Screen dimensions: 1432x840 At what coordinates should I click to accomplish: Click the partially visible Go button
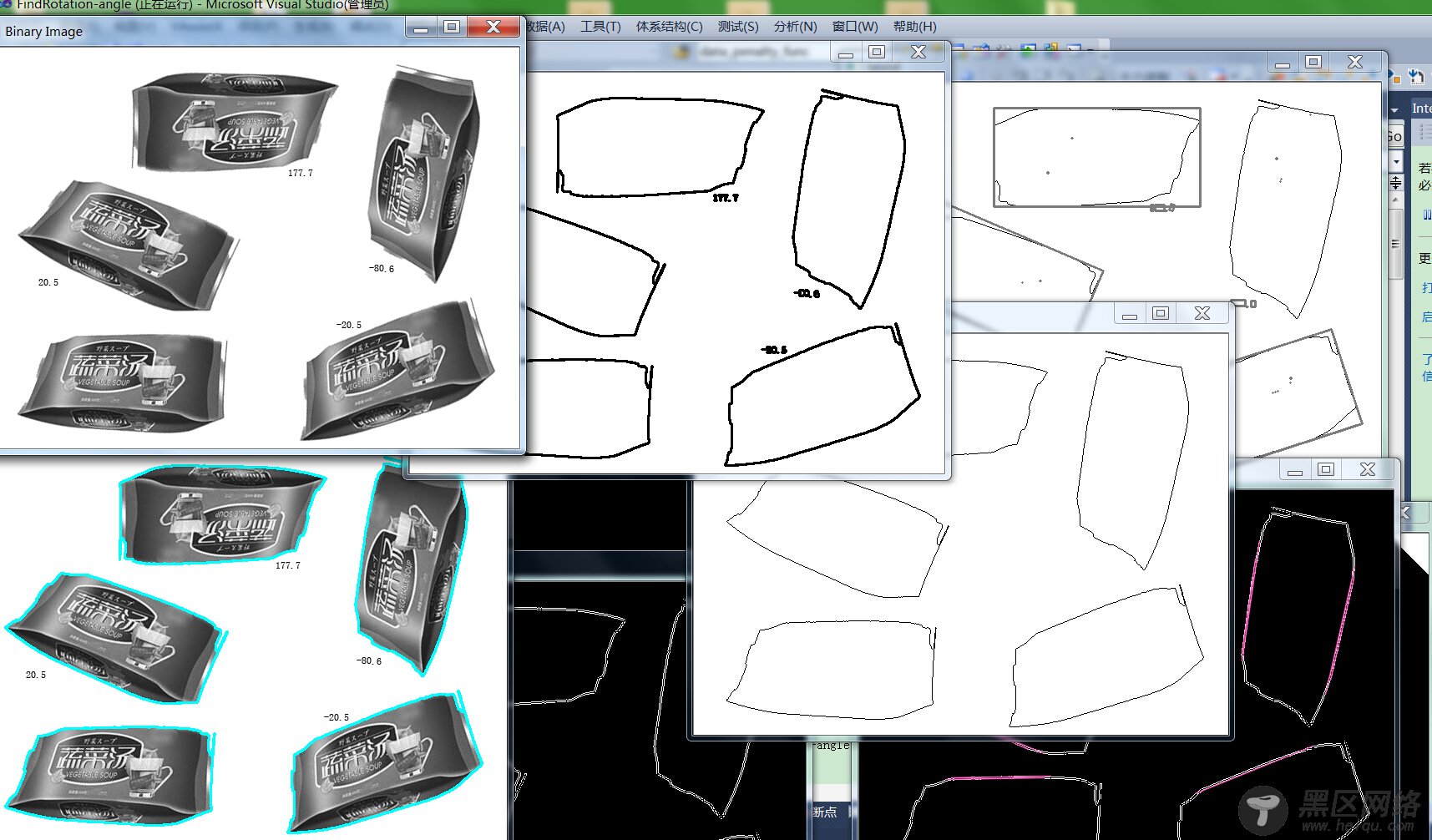pyautogui.click(x=1394, y=136)
